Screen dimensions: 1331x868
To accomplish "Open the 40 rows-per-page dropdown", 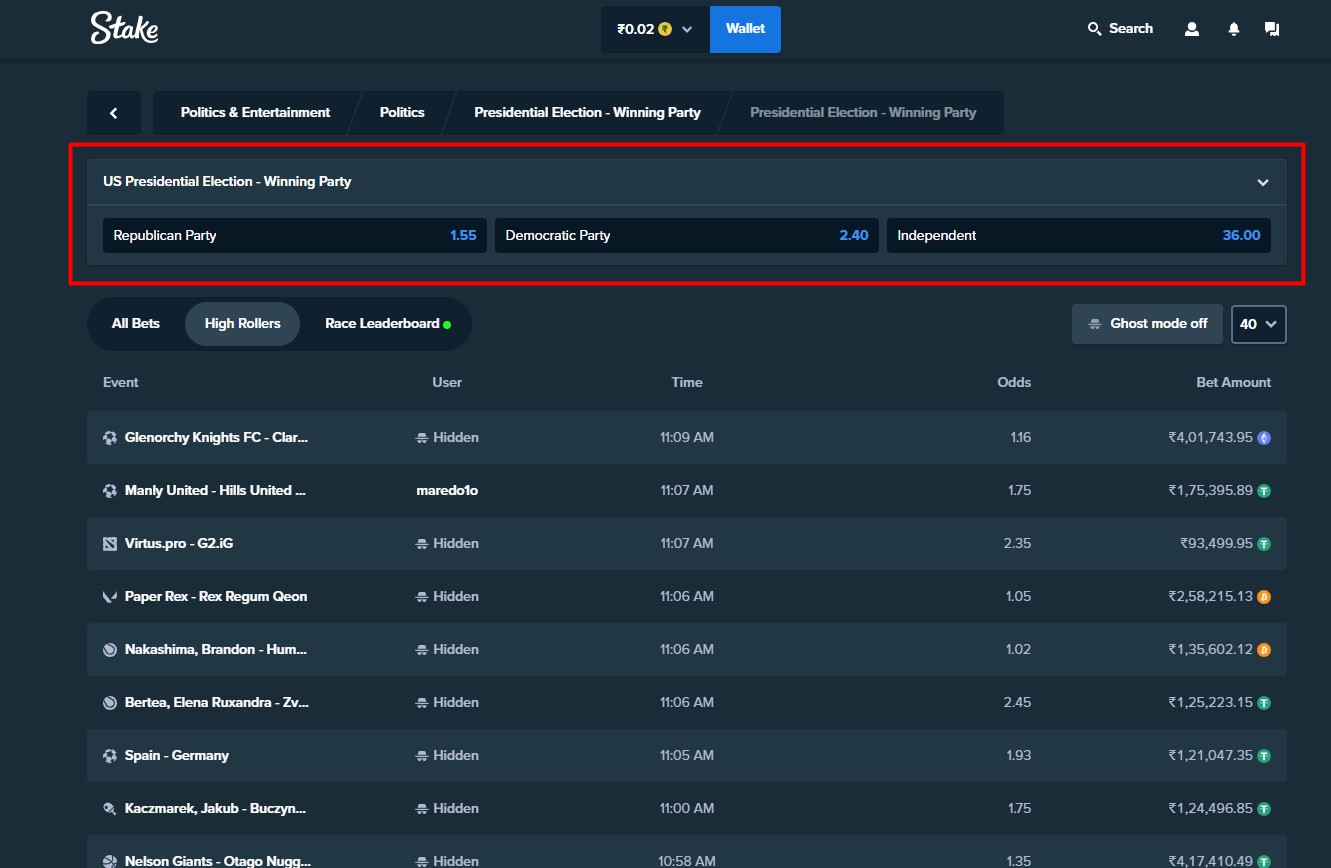I will click(x=1259, y=324).
